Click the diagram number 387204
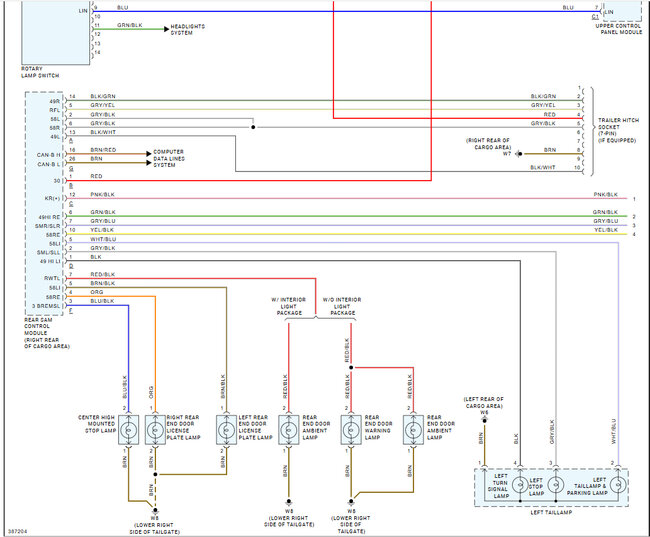The height and width of the screenshot is (537, 650). tap(17, 531)
